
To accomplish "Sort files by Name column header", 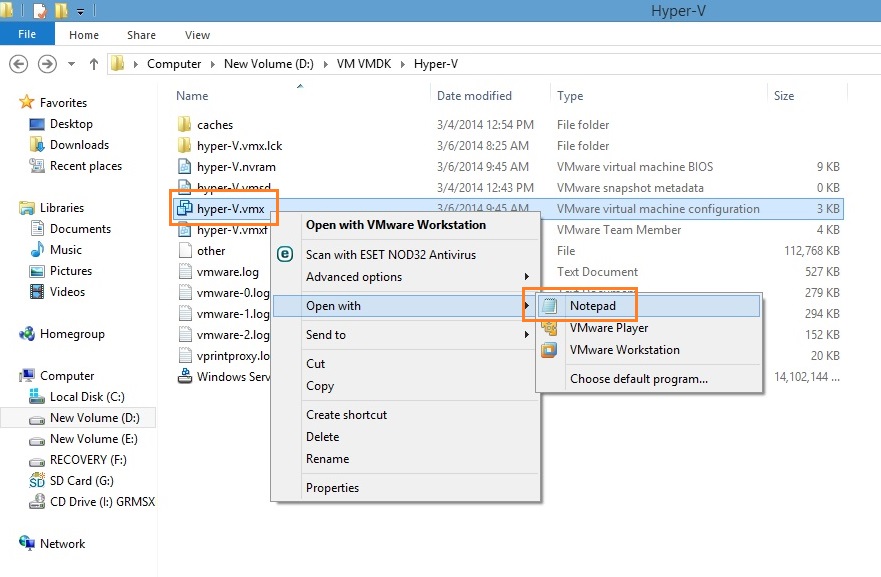I will 192,96.
